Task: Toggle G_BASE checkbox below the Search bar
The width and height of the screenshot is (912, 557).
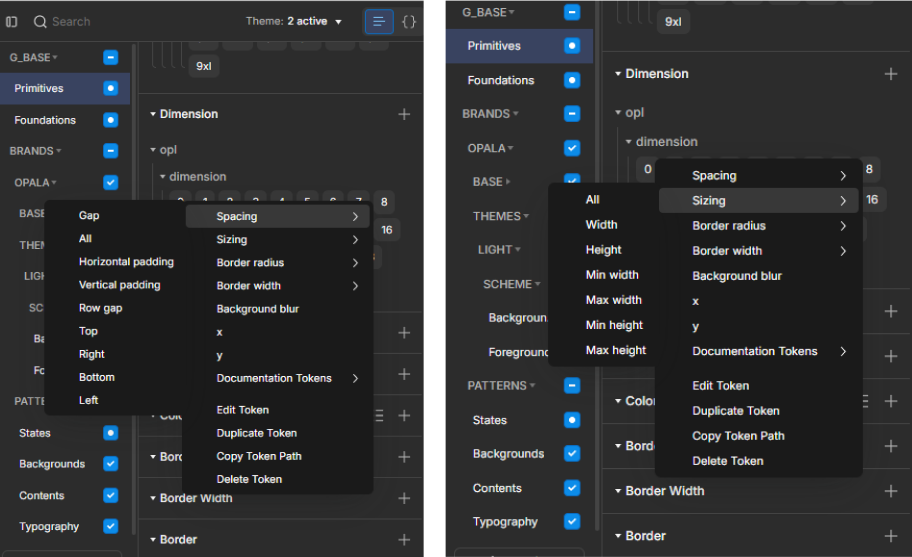Action: [x=110, y=58]
